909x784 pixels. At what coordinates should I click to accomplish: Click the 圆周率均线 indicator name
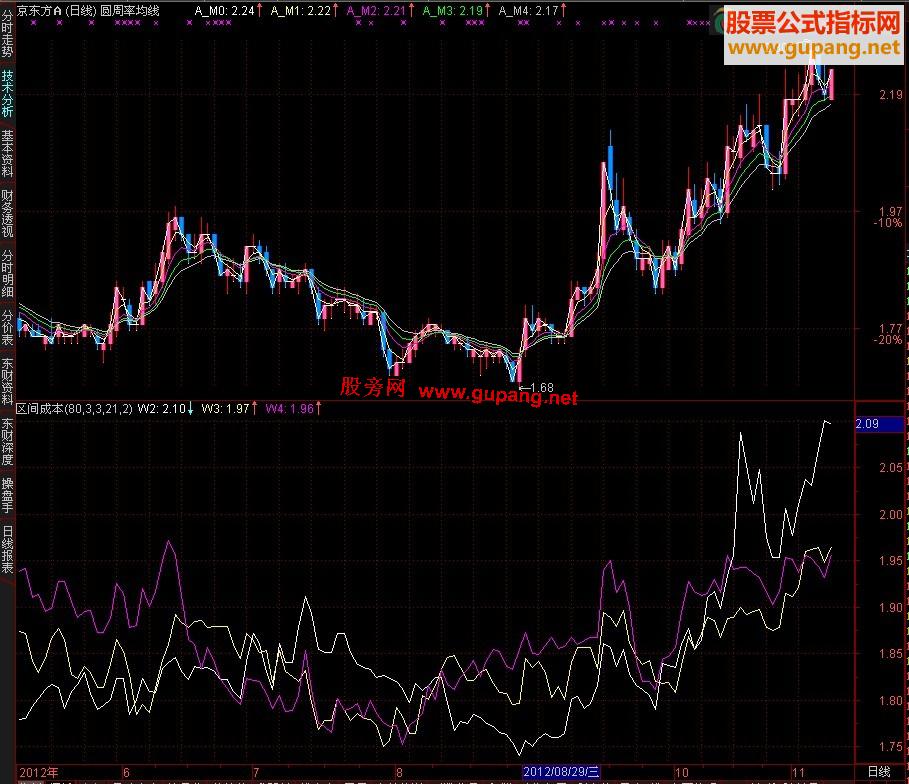click(x=130, y=10)
